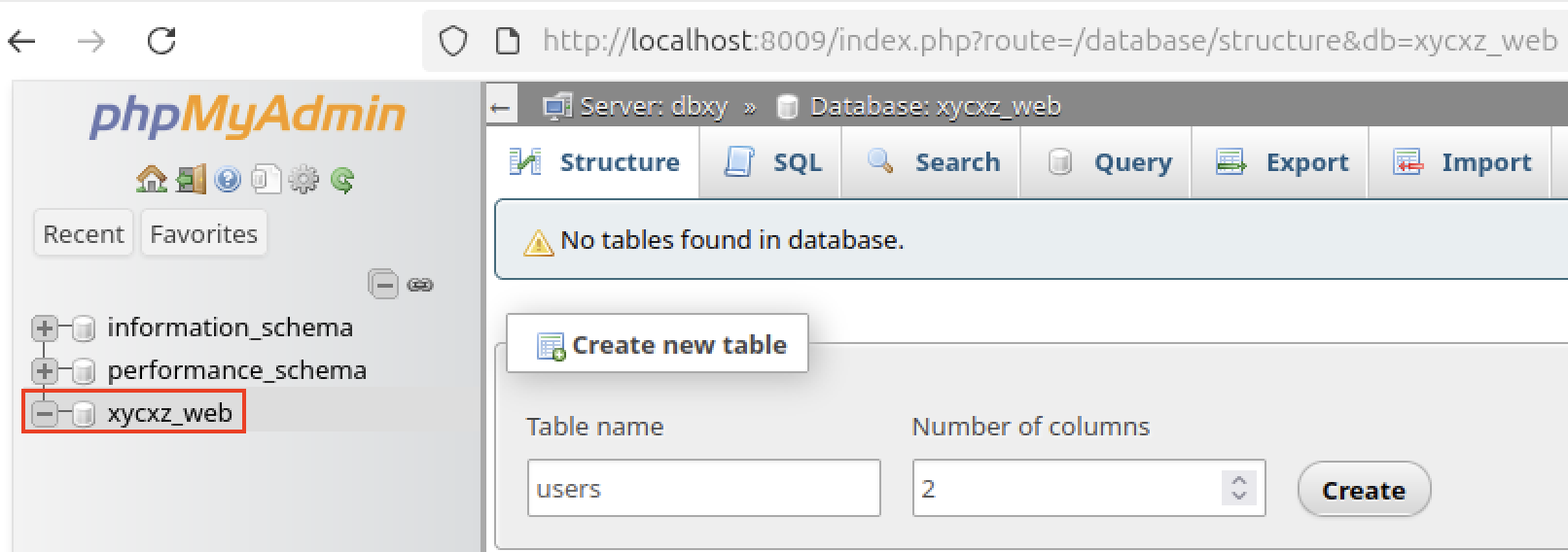This screenshot has height=552, width=1568.
Task: Click the xycxz_web database cylinder icon
Action: [x=85, y=414]
